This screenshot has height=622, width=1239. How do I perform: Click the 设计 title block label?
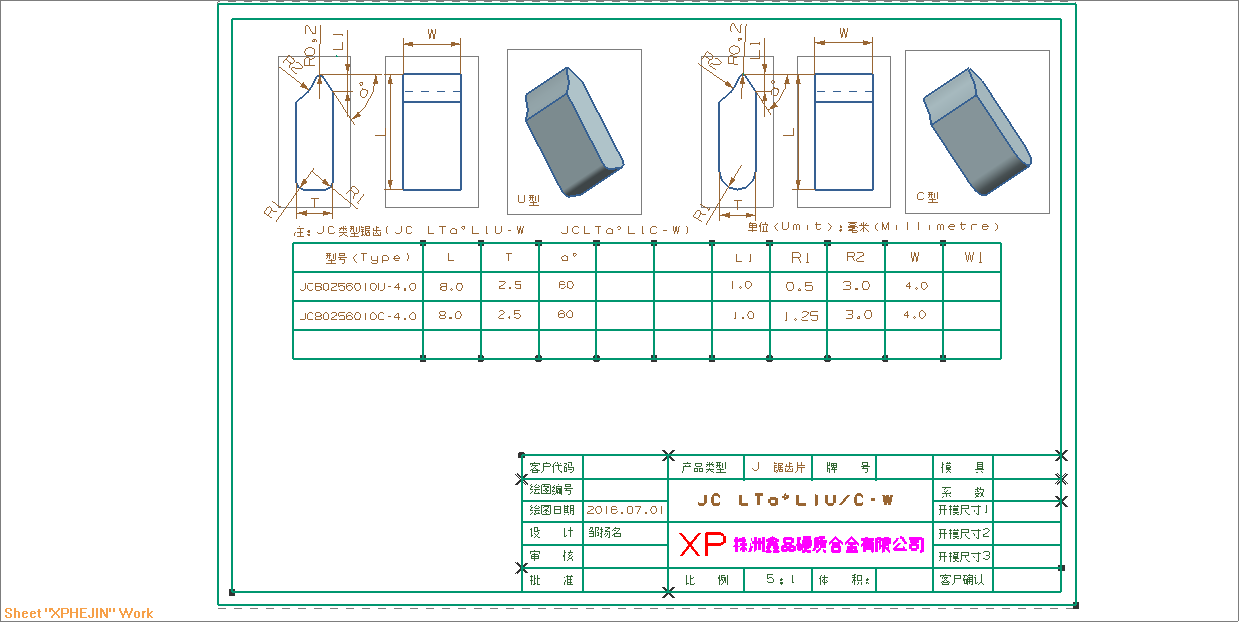[552, 533]
